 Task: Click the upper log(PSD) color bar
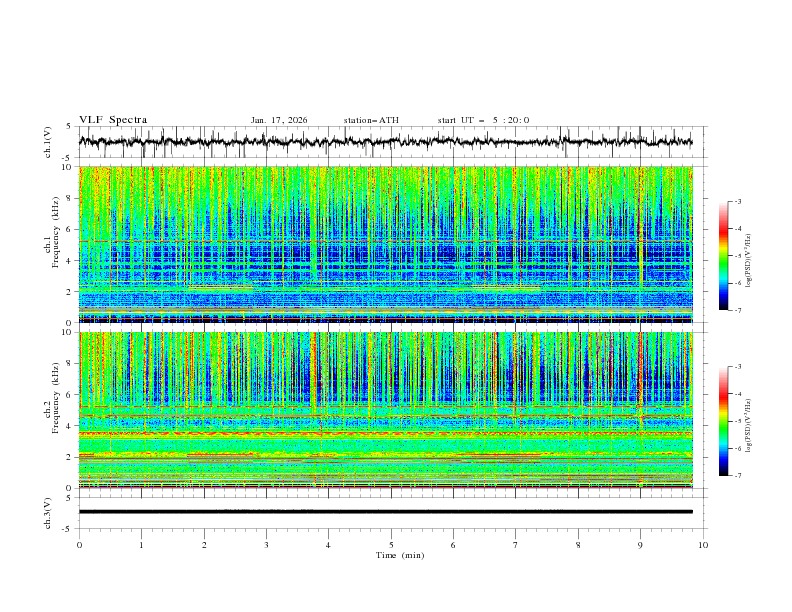coord(723,256)
